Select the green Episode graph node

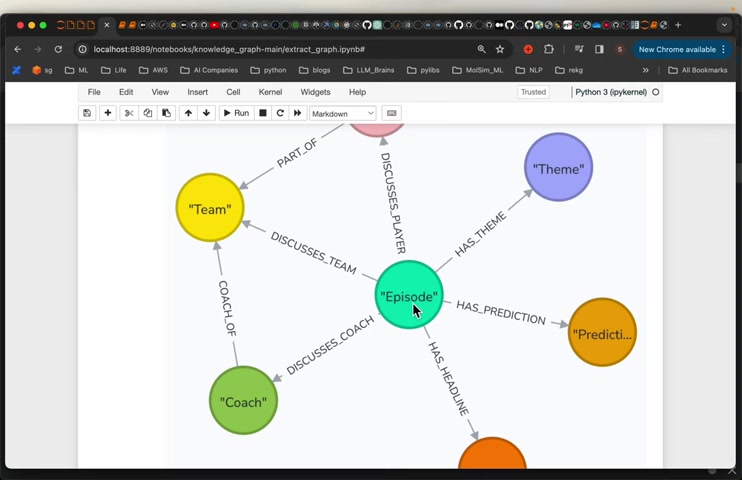pos(409,294)
